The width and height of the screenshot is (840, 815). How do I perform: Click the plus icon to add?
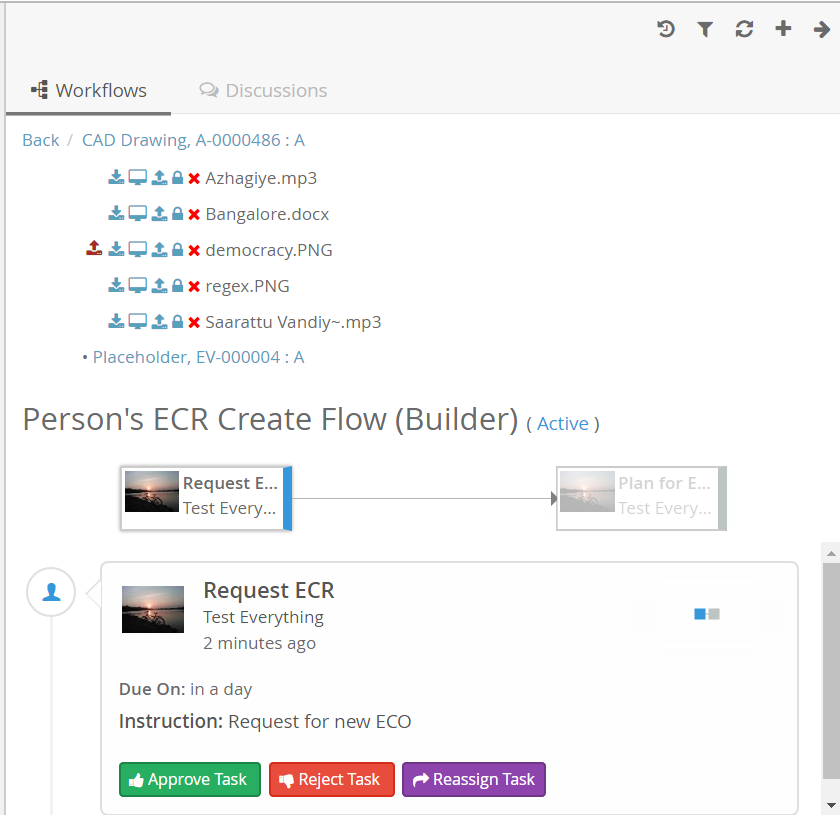783,29
